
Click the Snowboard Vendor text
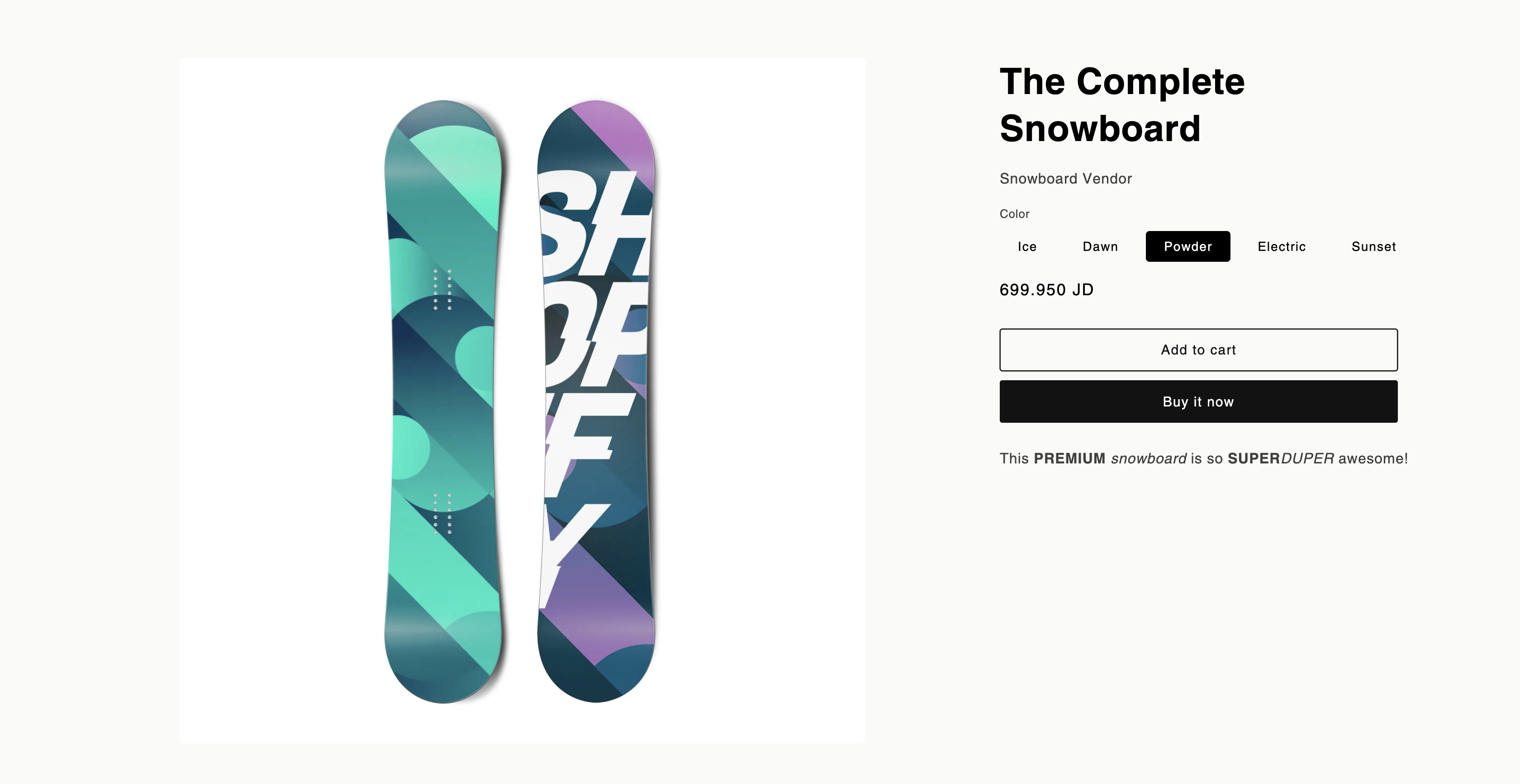(x=1065, y=179)
